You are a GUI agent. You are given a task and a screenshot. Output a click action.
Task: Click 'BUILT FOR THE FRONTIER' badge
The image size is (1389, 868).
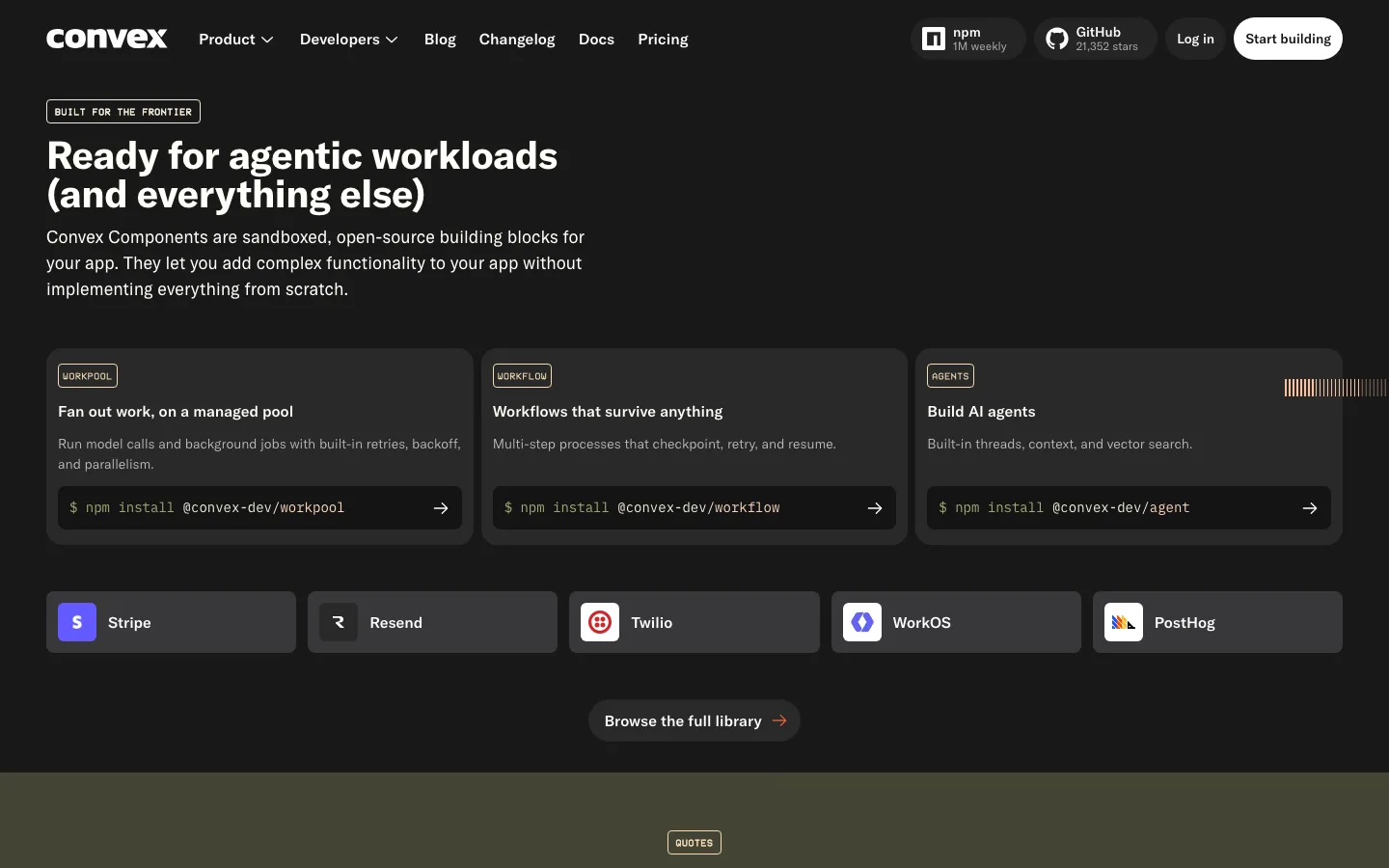[123, 112]
